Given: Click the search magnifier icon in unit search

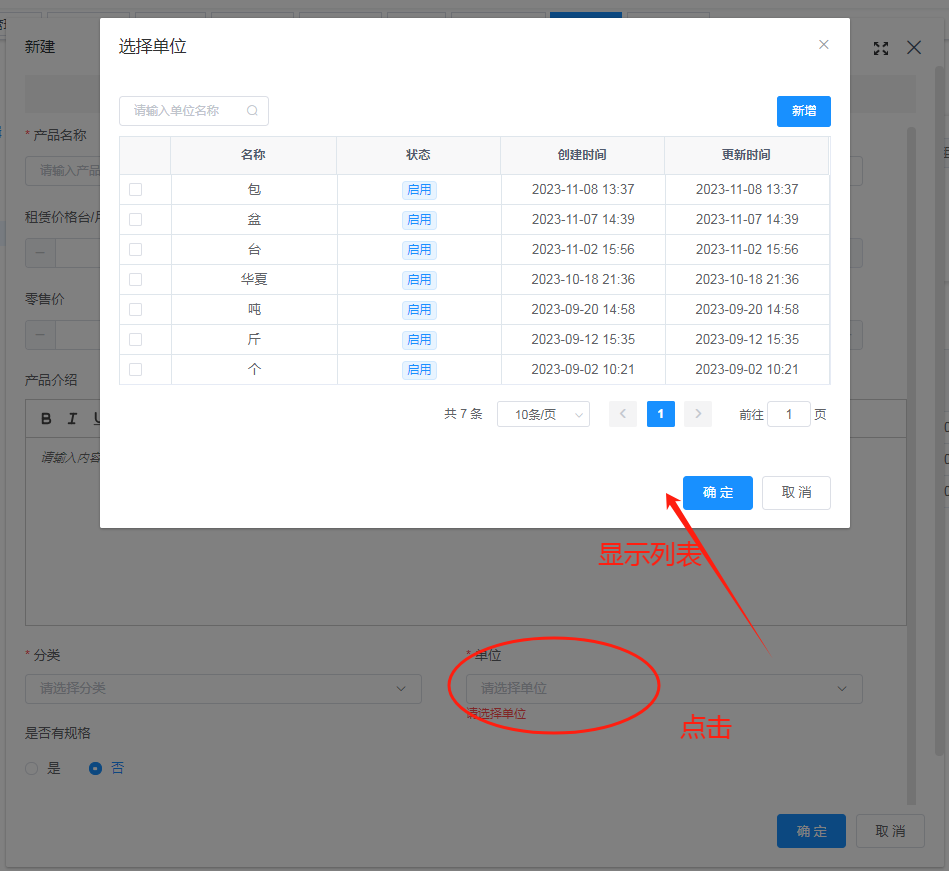Looking at the screenshot, I should [x=252, y=111].
